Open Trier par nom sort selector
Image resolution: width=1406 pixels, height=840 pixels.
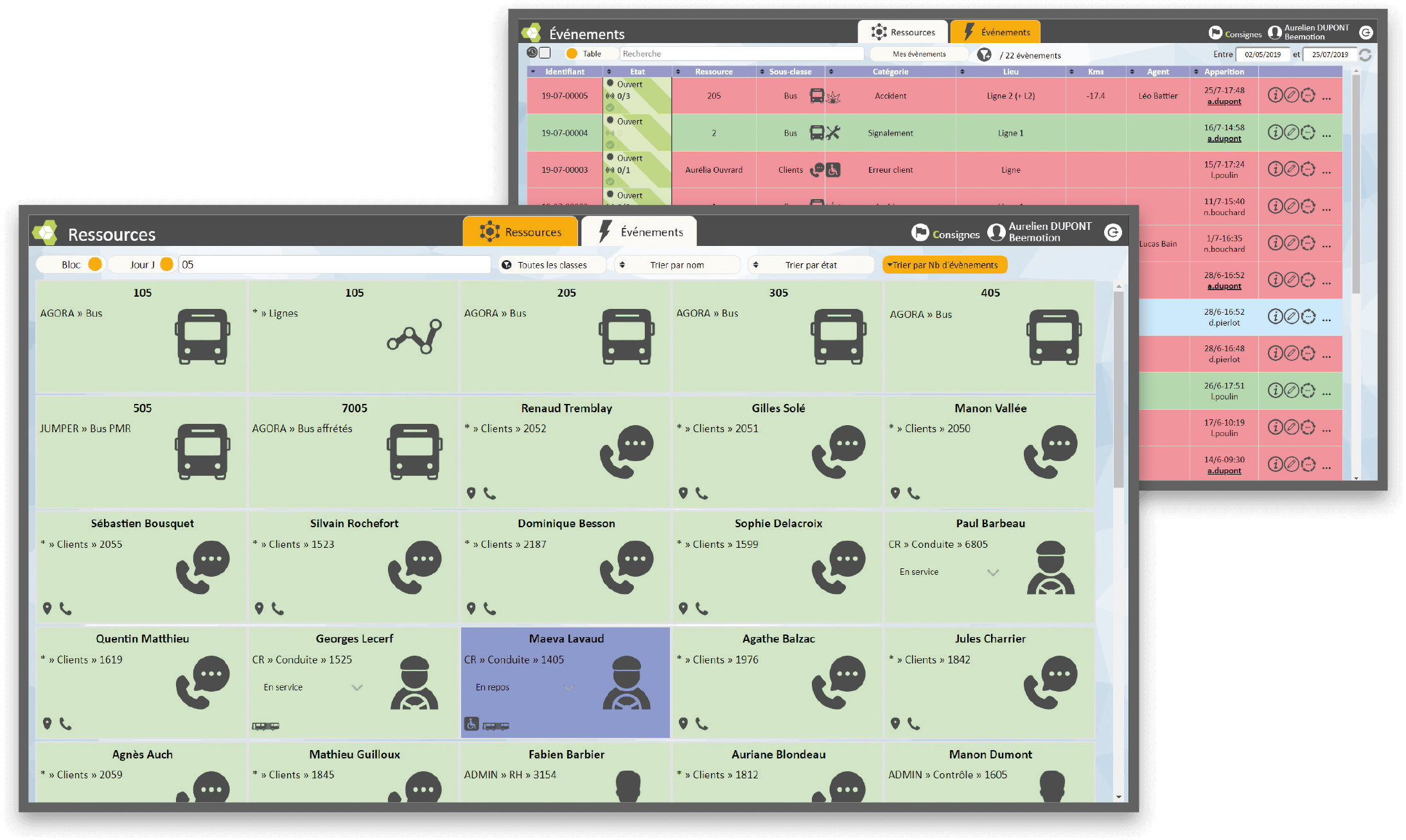(677, 265)
